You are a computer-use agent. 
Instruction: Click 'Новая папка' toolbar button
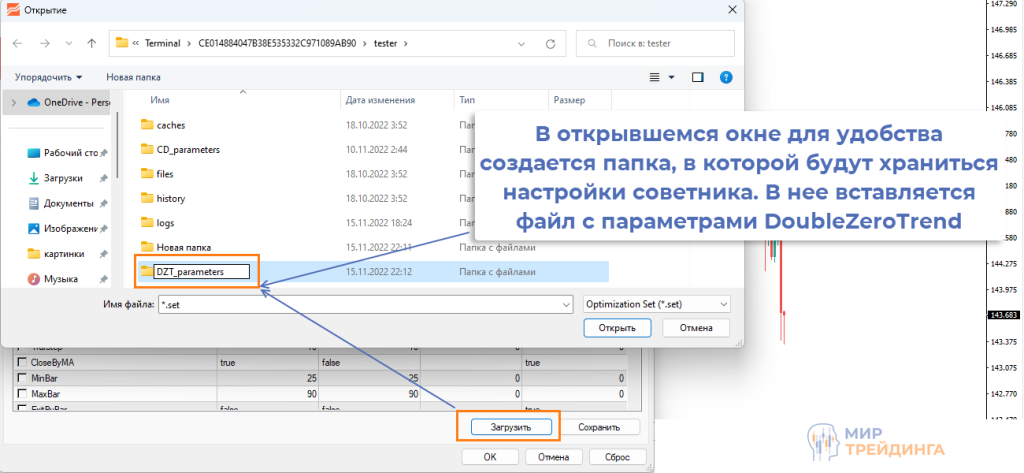[133, 77]
